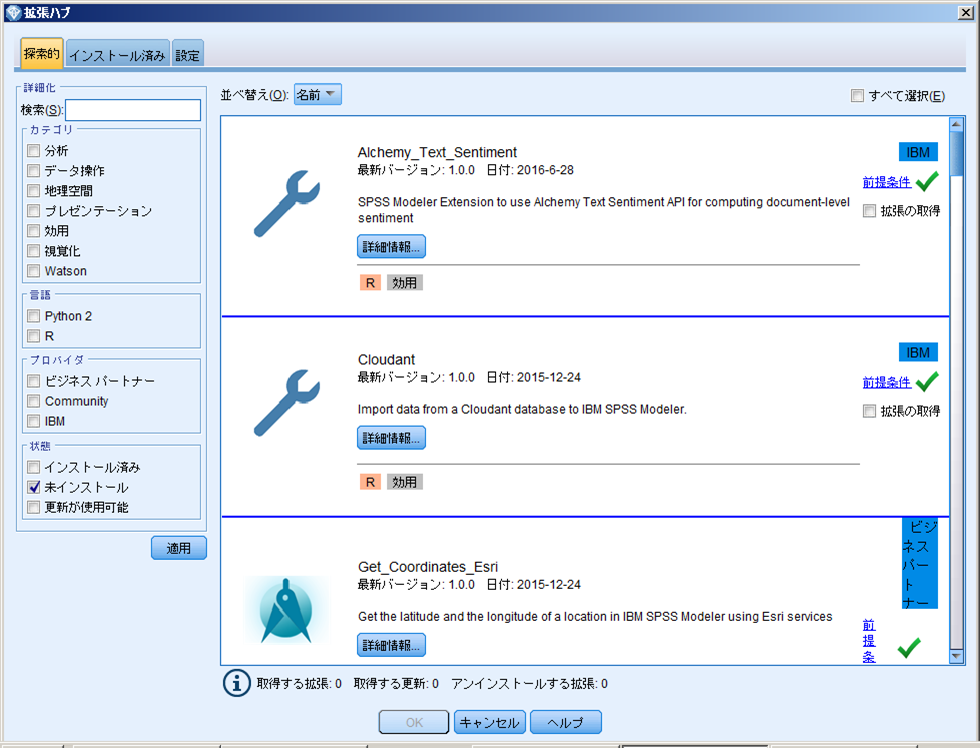The height and width of the screenshot is (748, 980).
Task: Click the キャンセル button
Action: tap(489, 722)
